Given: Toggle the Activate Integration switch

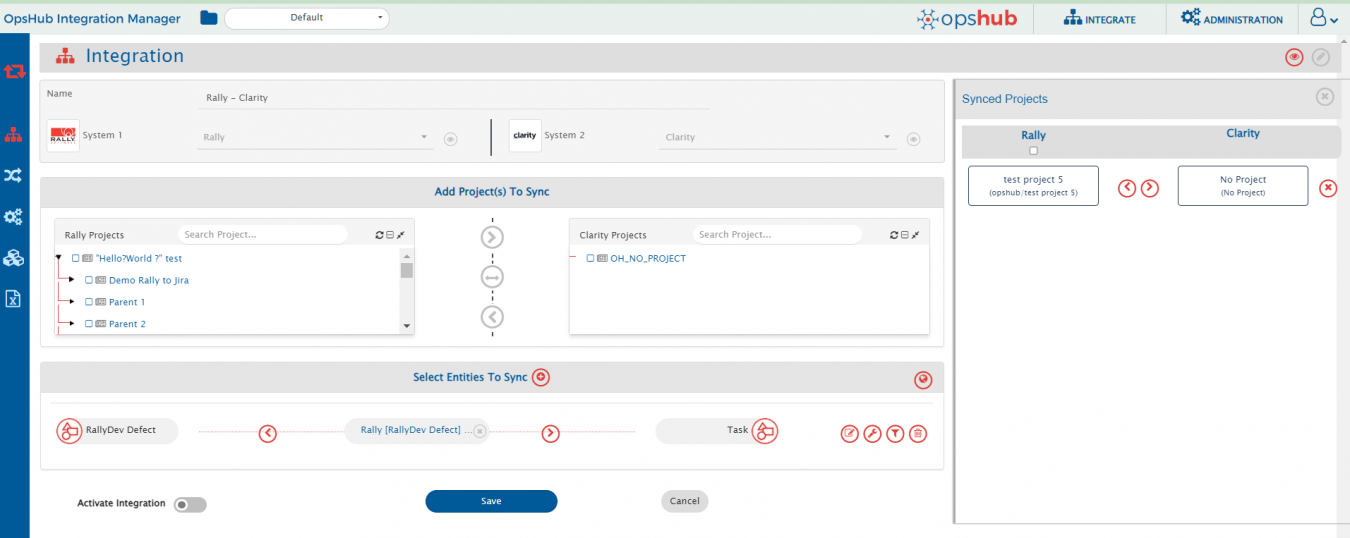Looking at the screenshot, I should click(x=190, y=505).
